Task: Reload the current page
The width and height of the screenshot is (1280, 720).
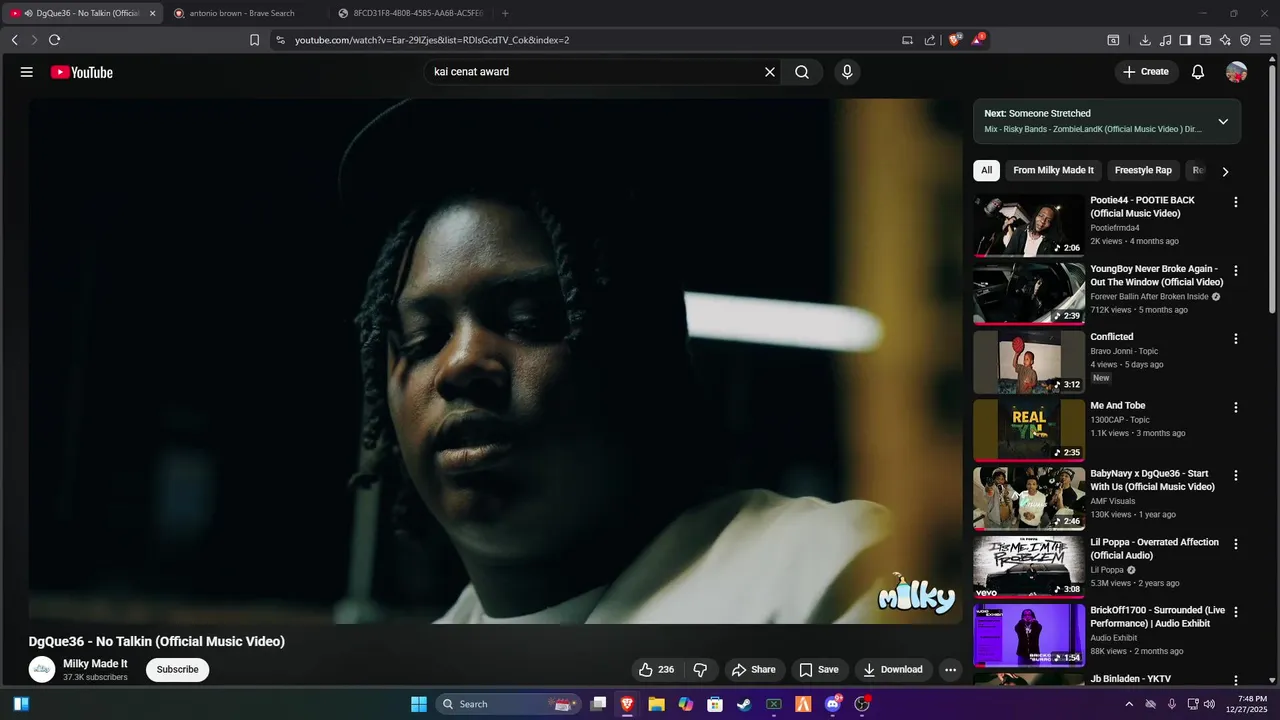Action: (x=54, y=40)
